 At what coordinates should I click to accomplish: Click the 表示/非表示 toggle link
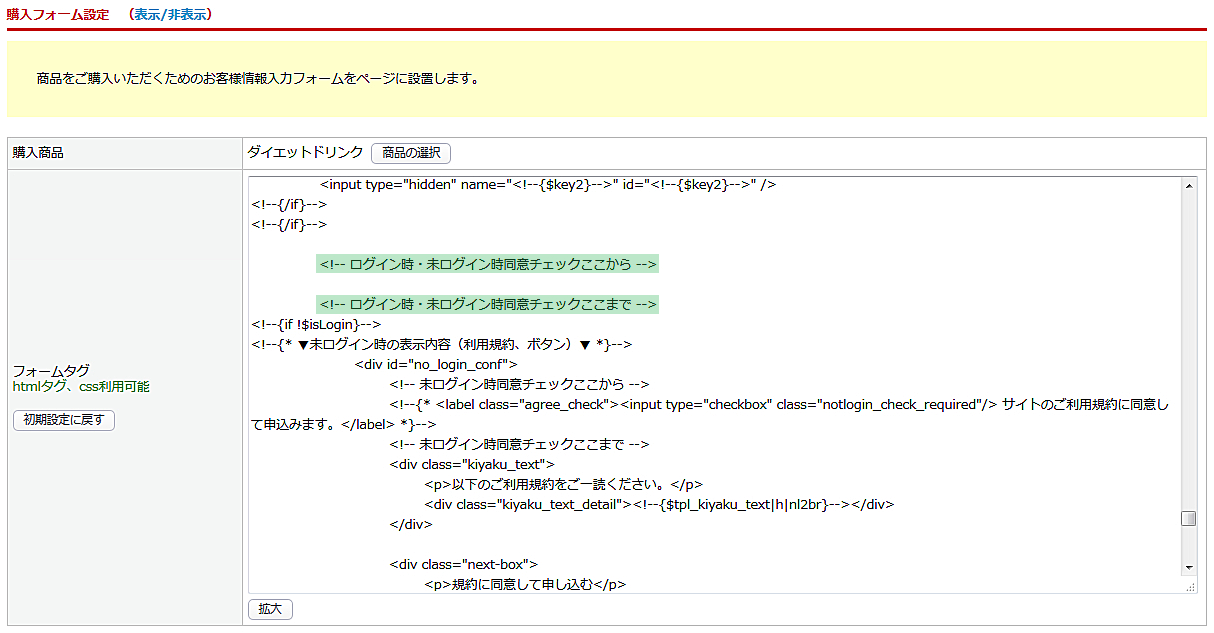[170, 15]
